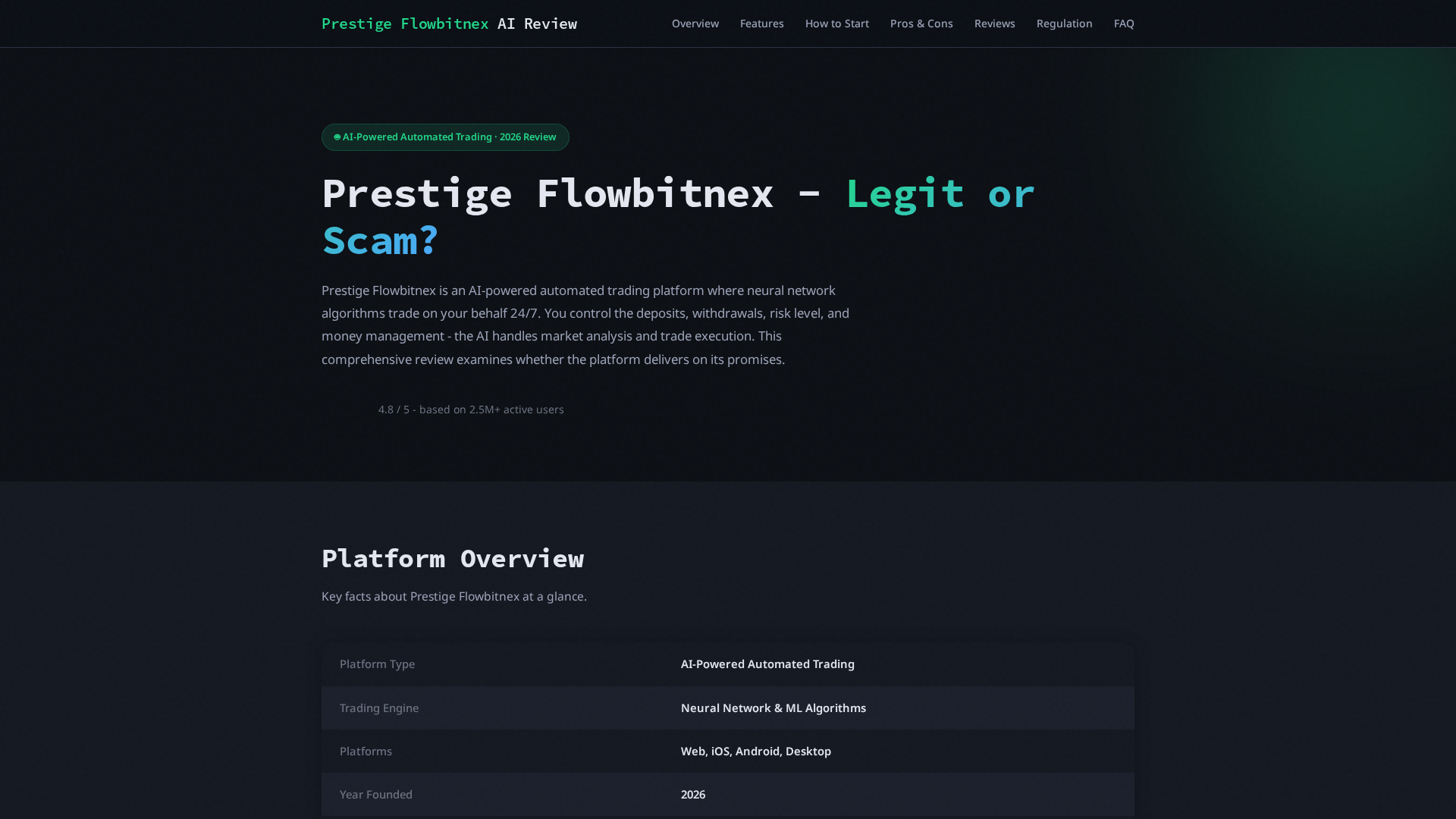Select How to Start in the navbar
The image size is (1456, 819).
(836, 24)
